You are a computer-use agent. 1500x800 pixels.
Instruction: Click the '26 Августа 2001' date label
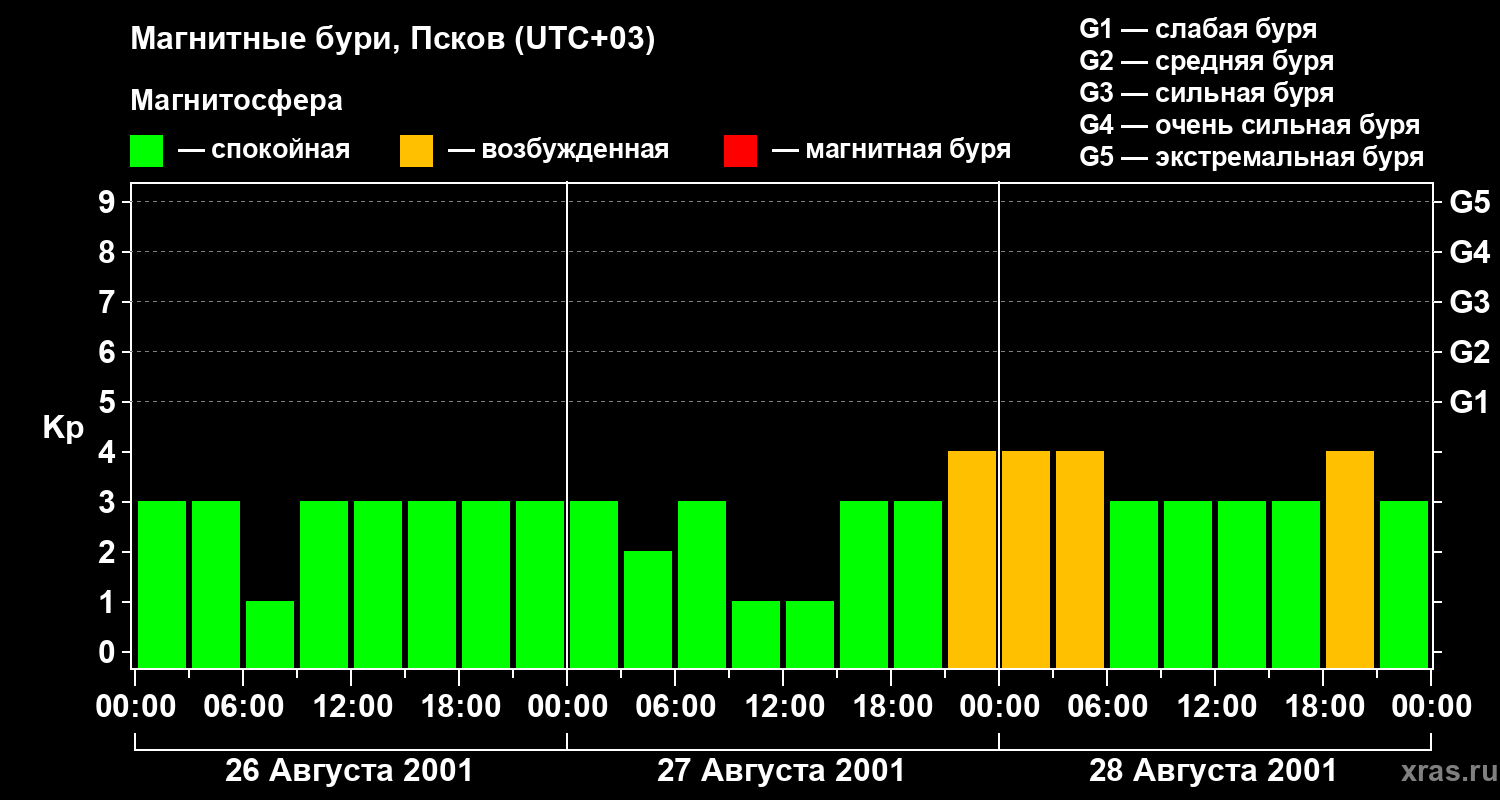pyautogui.click(x=349, y=771)
